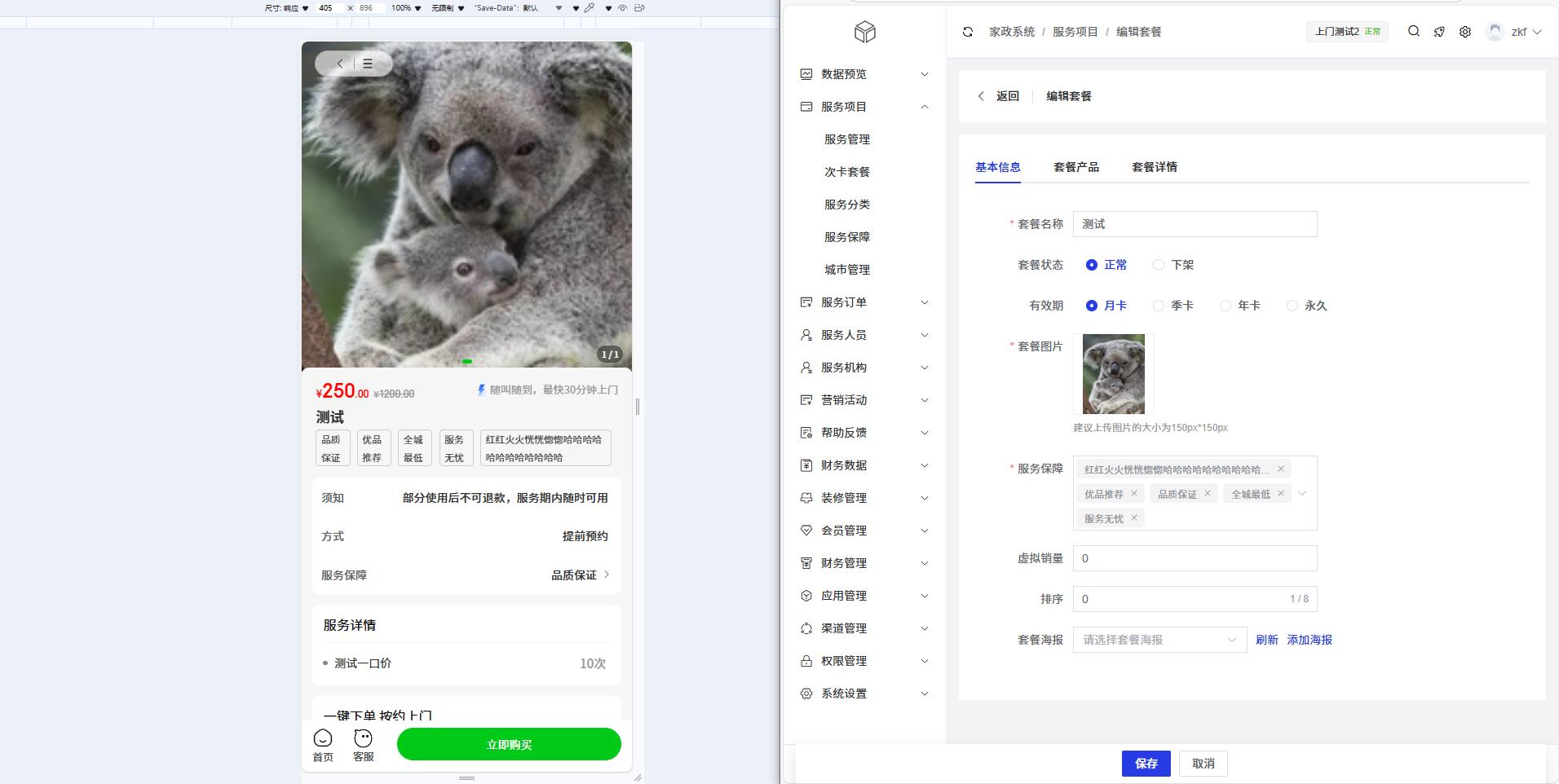
Task: Choose the 季卡 validity radio option
Action: 1159,306
